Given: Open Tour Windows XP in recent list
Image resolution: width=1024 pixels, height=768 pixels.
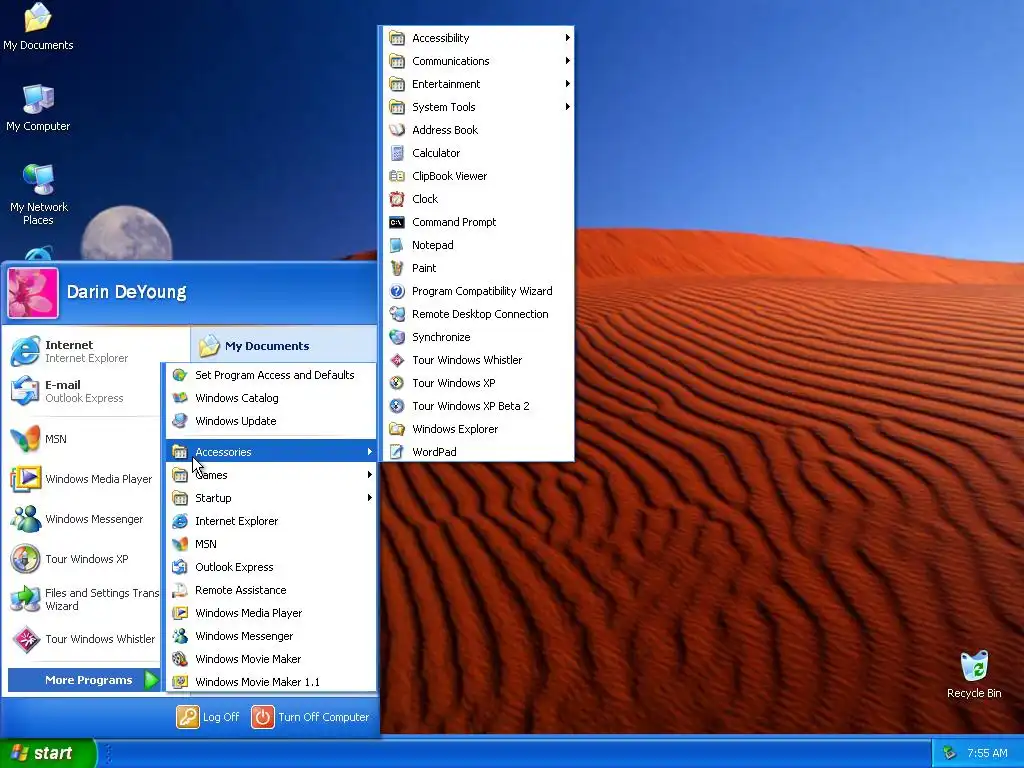Looking at the screenshot, I should [84, 559].
